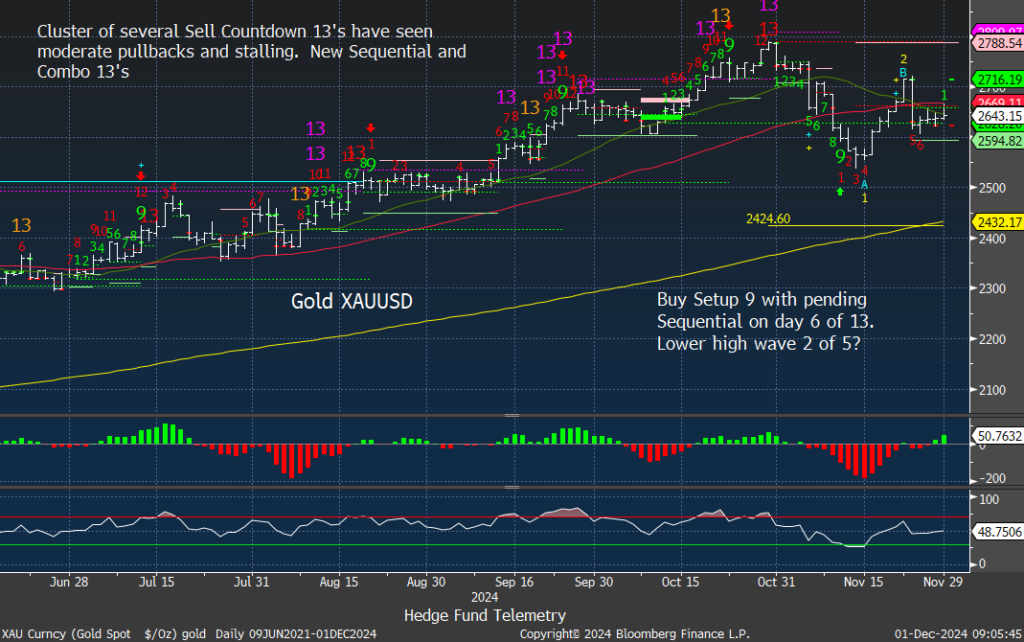
Task: Click the Hedge Fund Telemetry label
Action: [x=484, y=615]
